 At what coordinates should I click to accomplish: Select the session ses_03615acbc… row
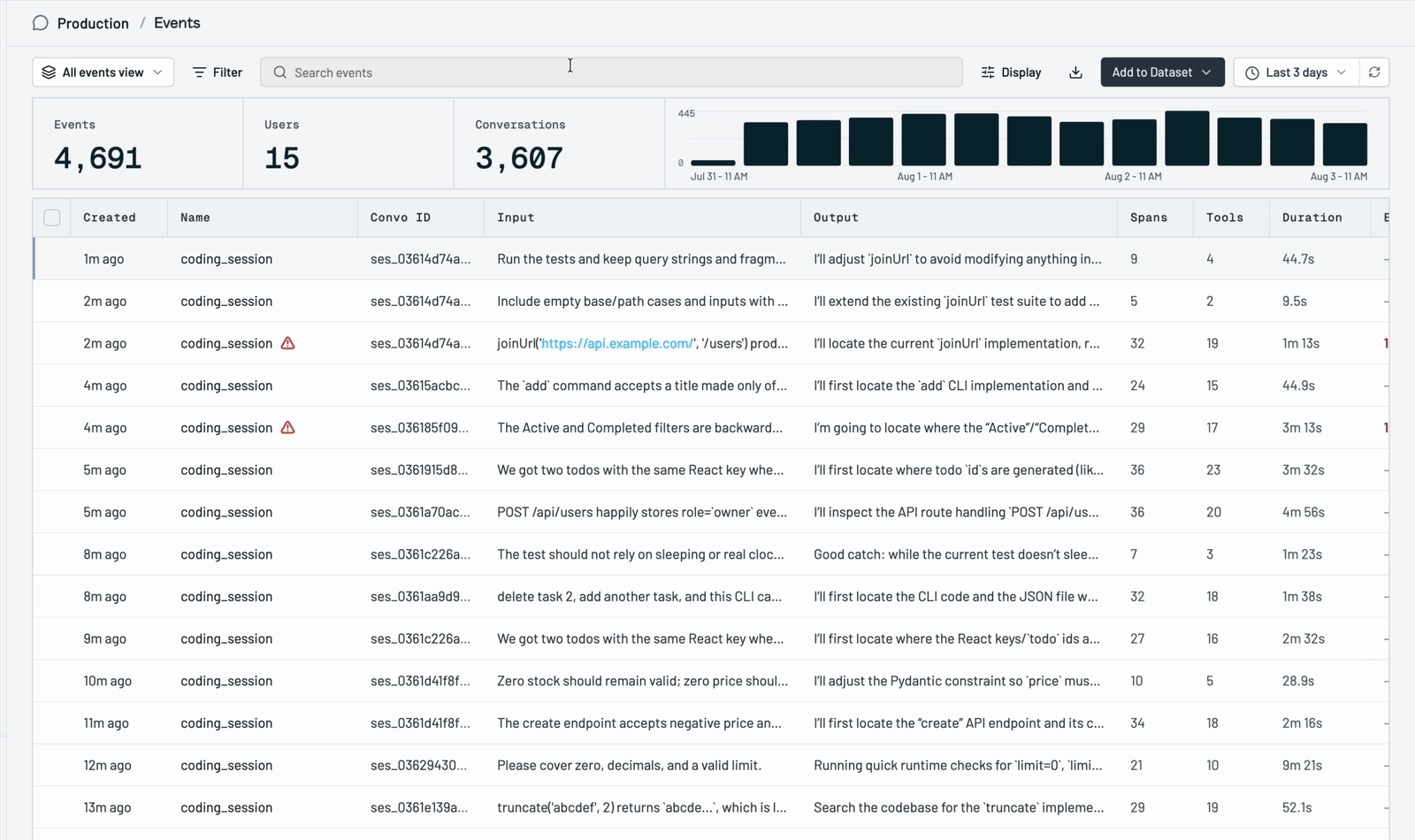pyautogui.click(x=711, y=386)
